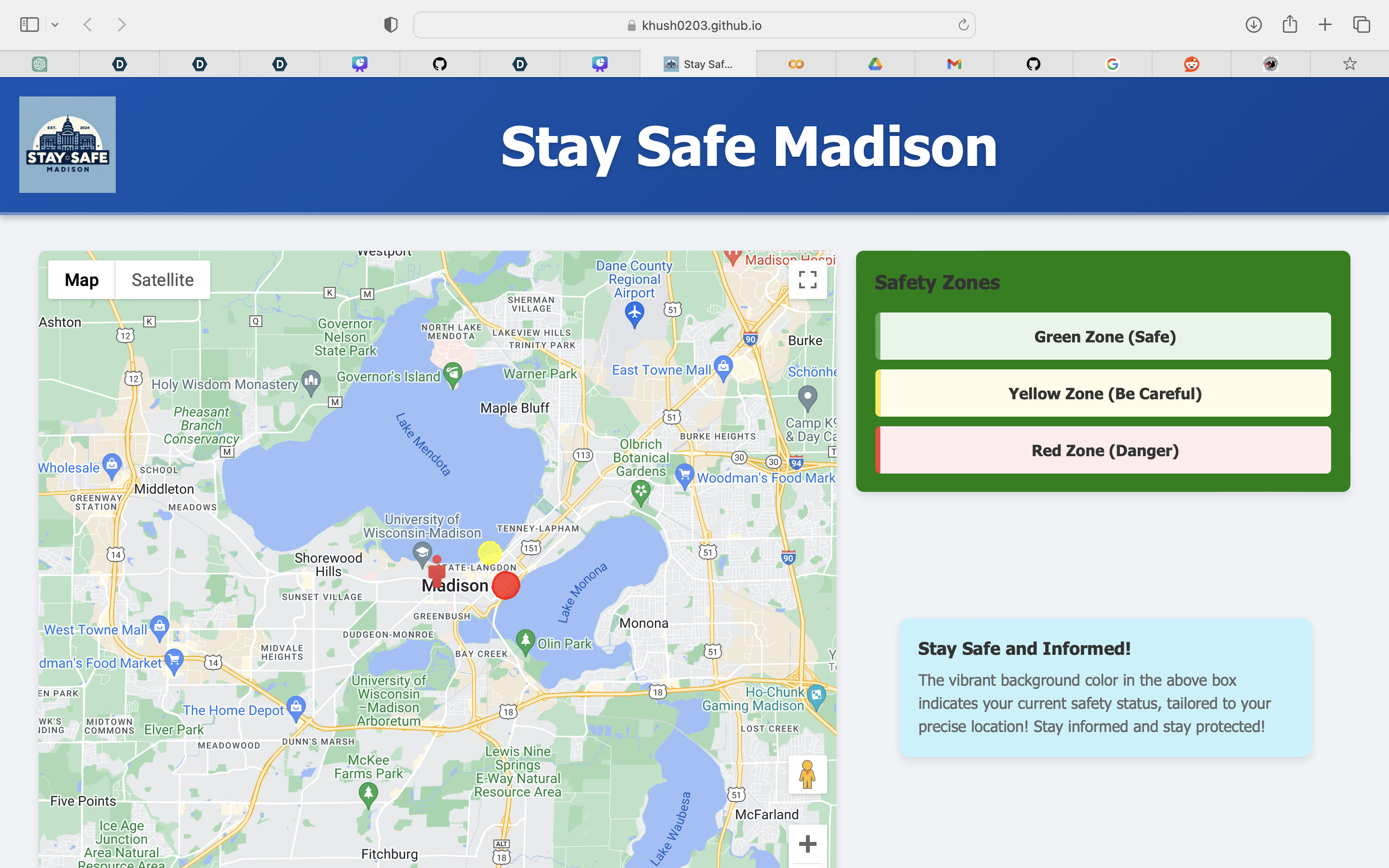Click the graduation cap marker near UW-Madison
The image size is (1389, 868).
click(x=422, y=552)
